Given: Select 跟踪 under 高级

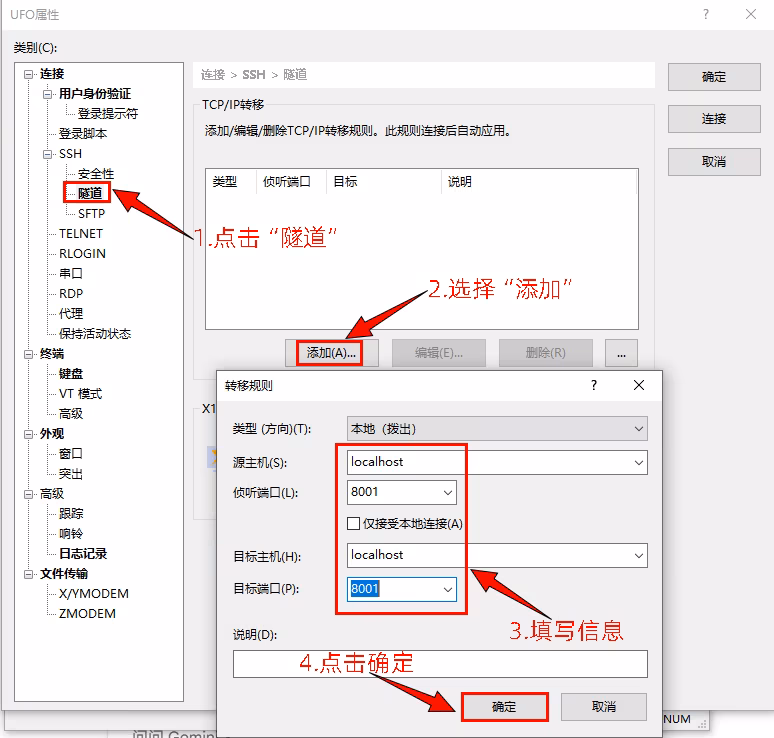Looking at the screenshot, I should click(71, 513).
